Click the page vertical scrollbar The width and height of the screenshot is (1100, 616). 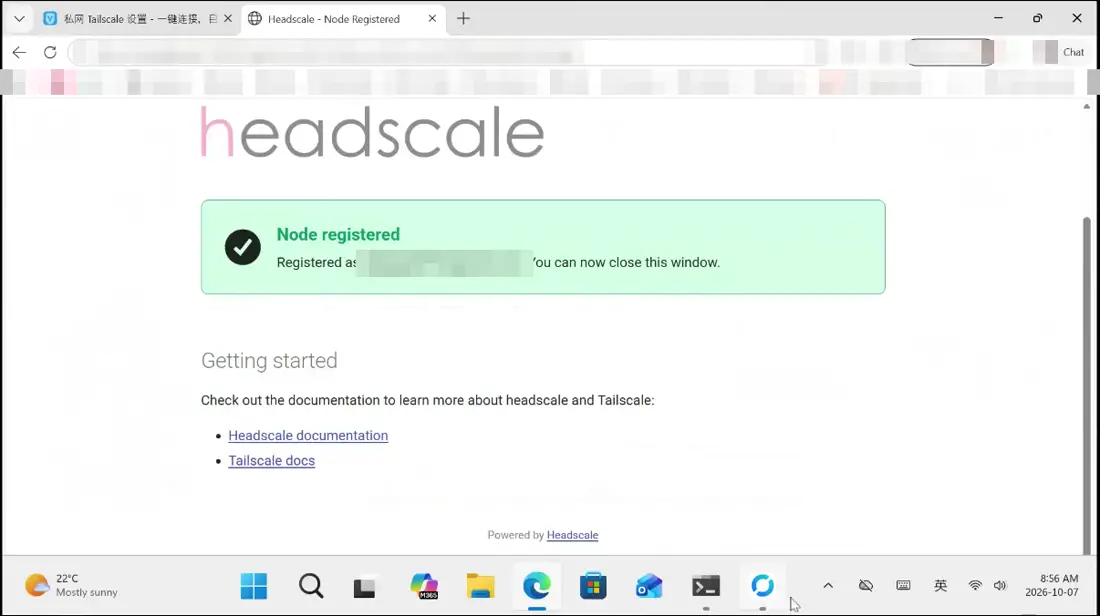[1087, 386]
